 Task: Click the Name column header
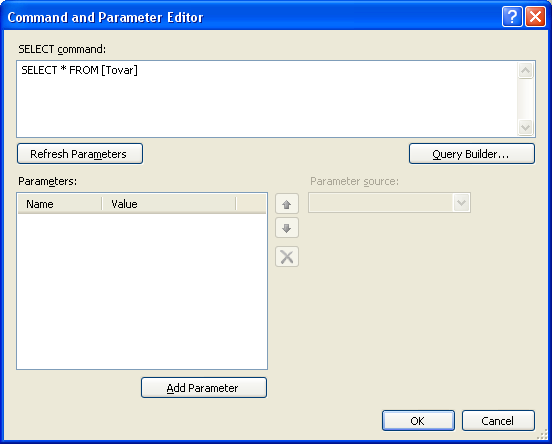click(x=60, y=204)
